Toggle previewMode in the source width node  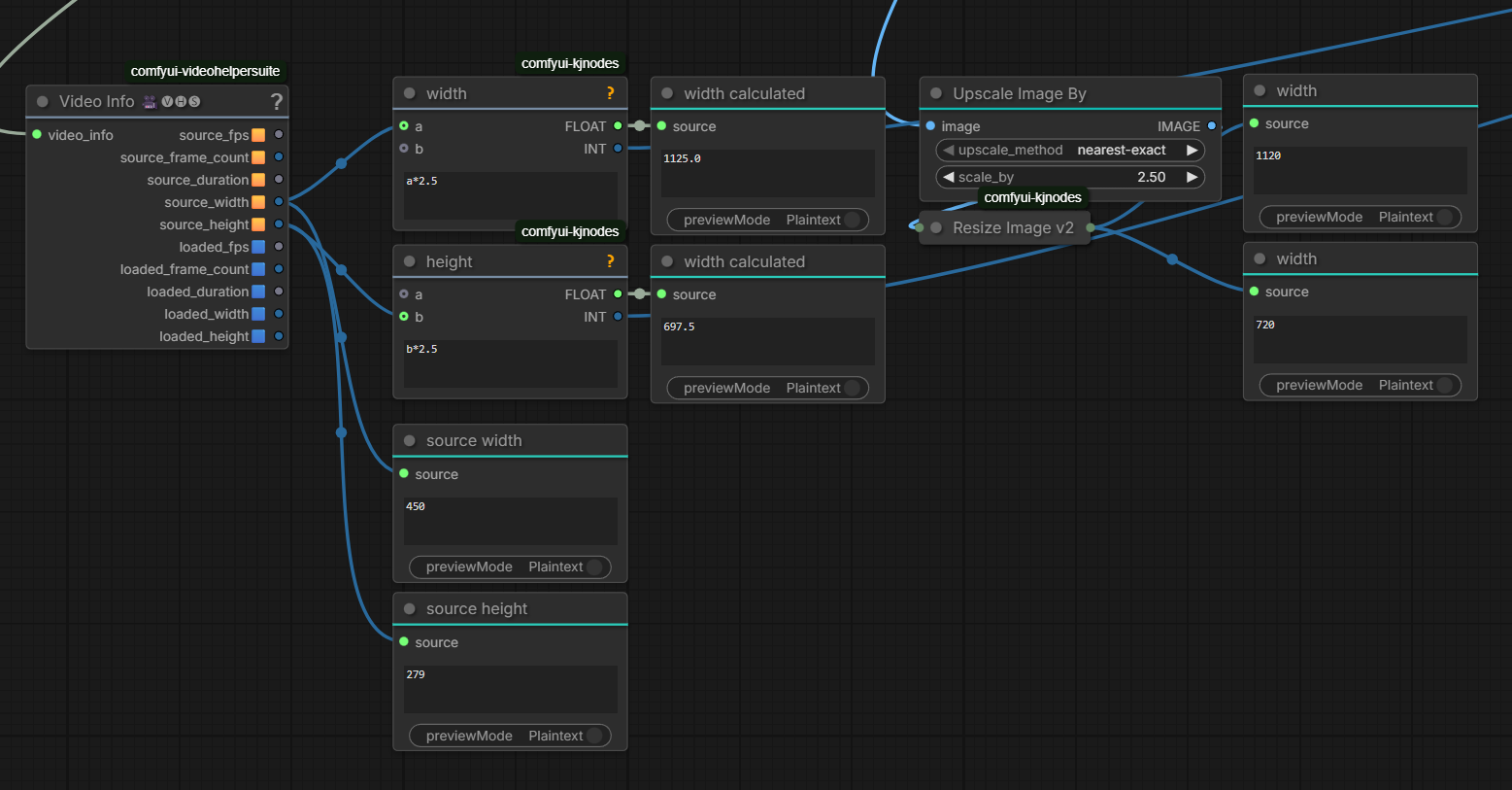coord(510,567)
